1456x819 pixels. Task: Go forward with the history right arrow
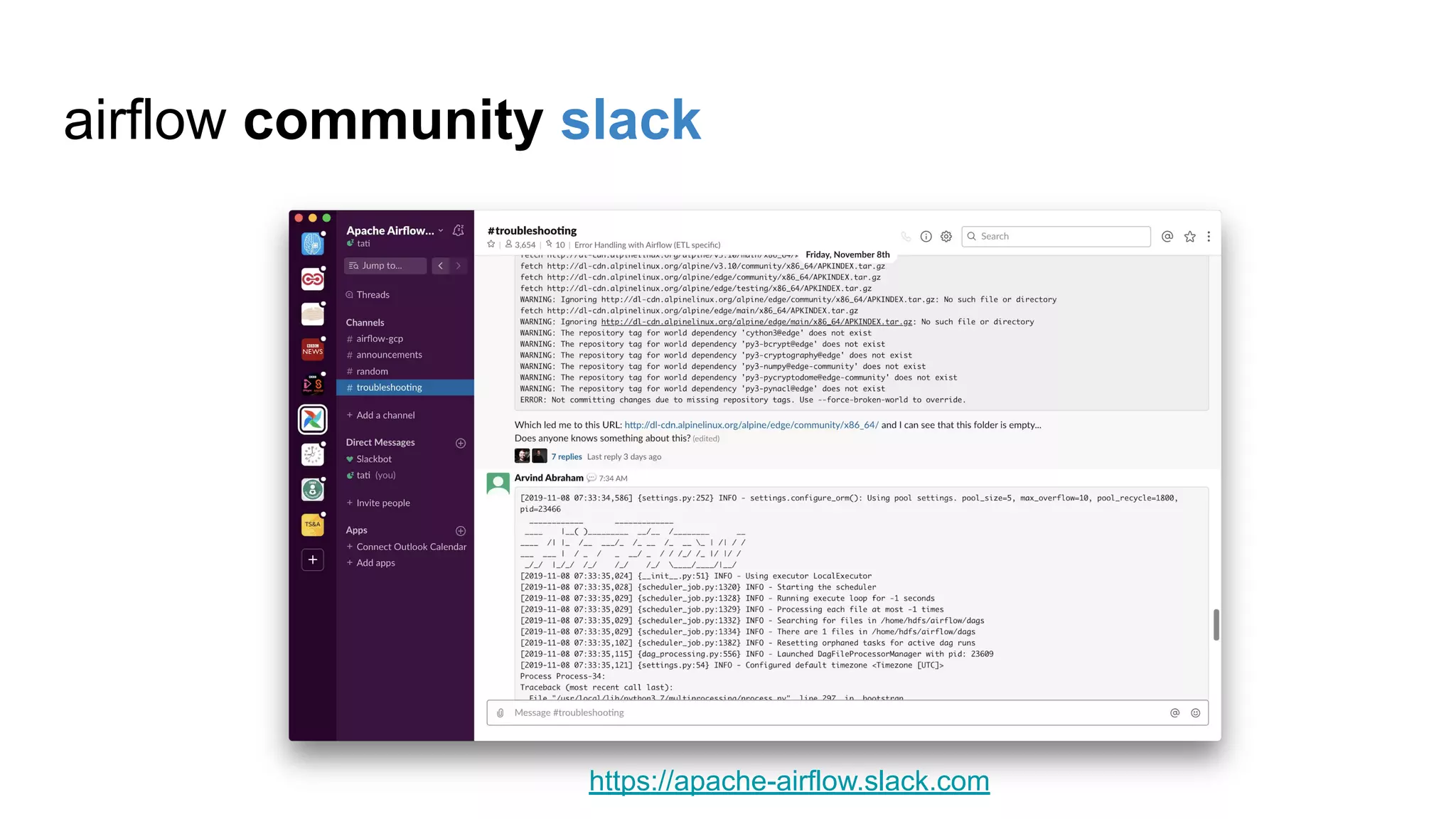459,266
